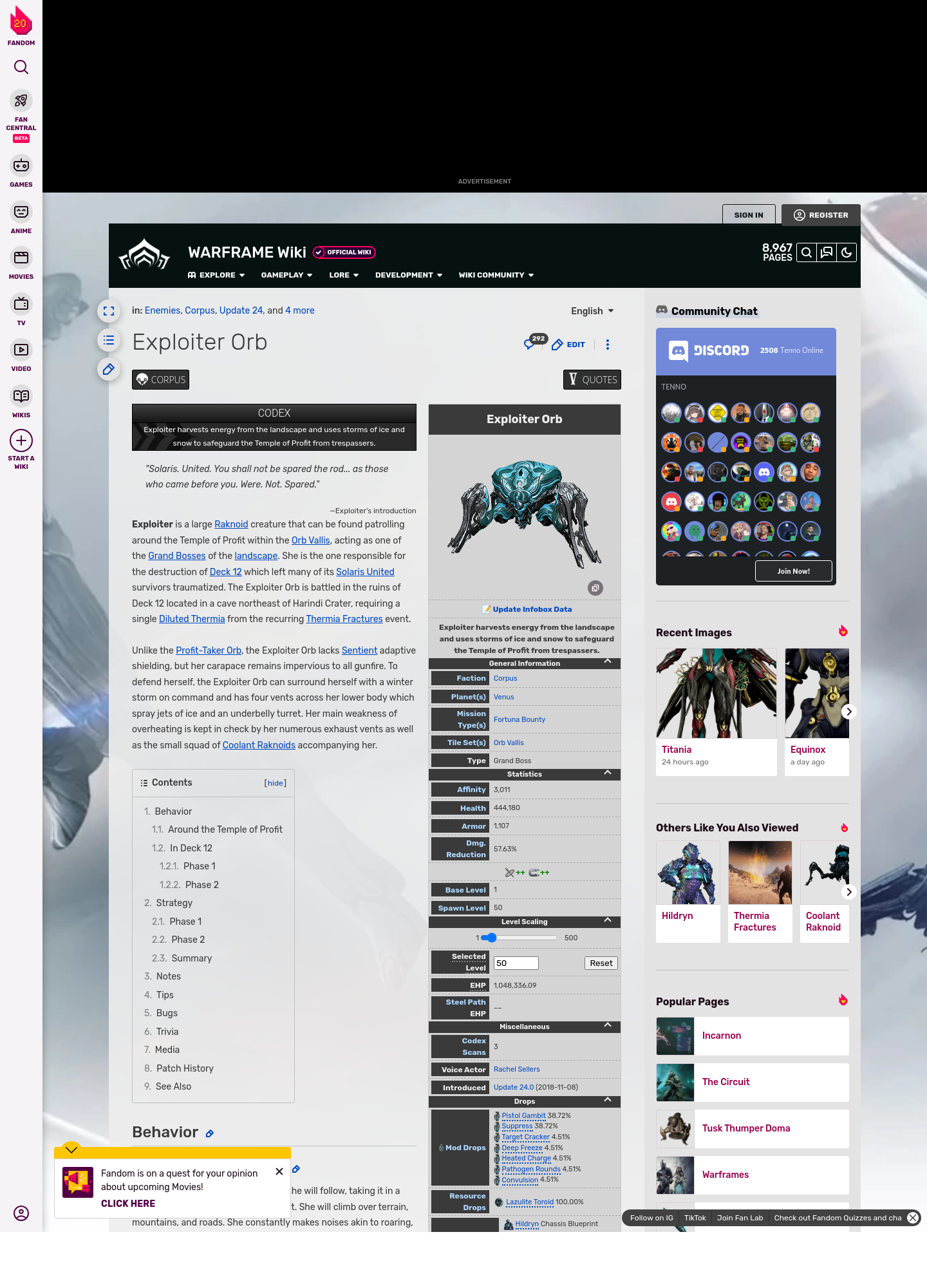927x1288 pixels.
Task: Collapse the Level Scaling section
Action: coord(608,921)
